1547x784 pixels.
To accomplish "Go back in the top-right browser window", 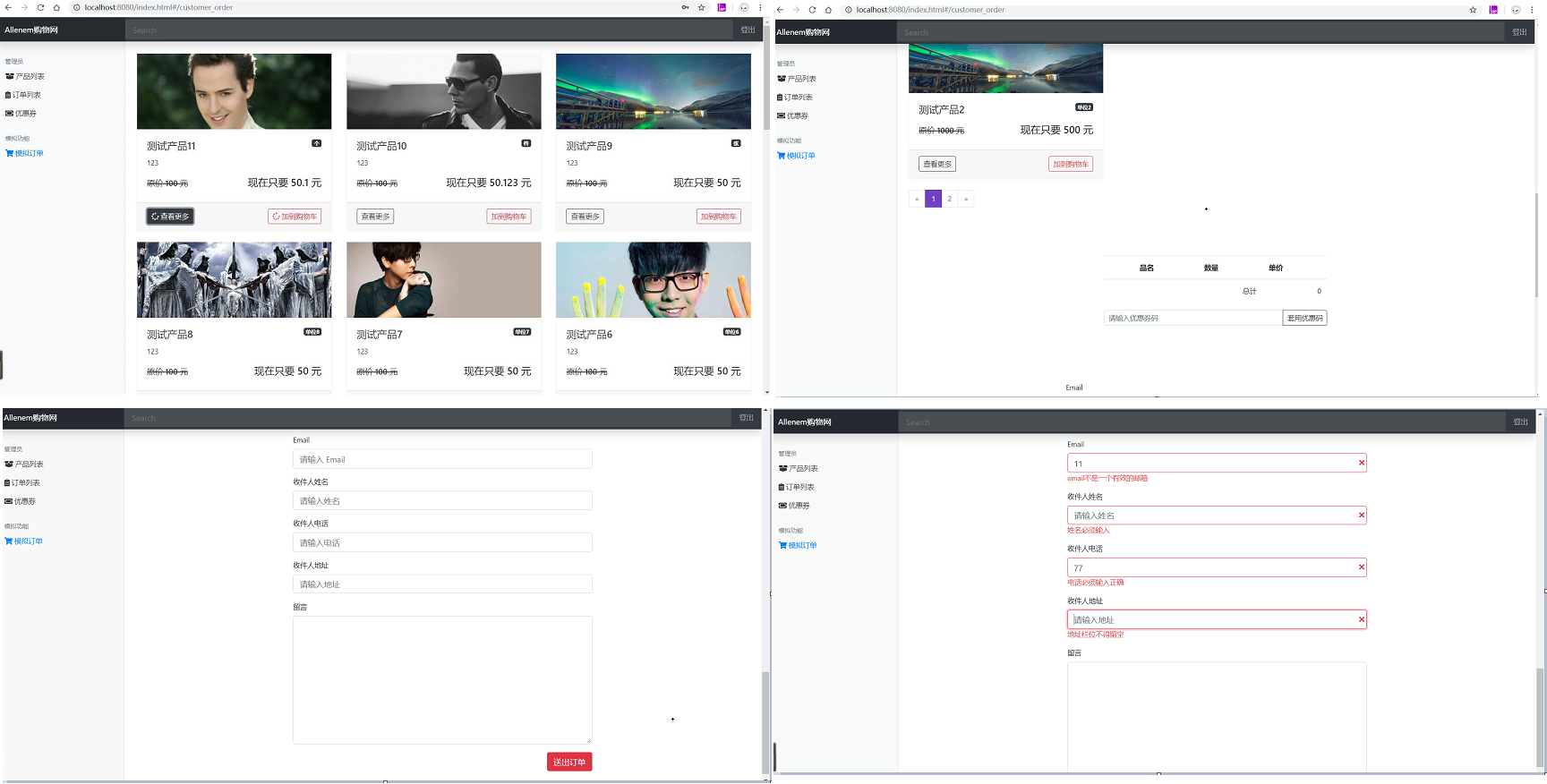I will 780,10.
